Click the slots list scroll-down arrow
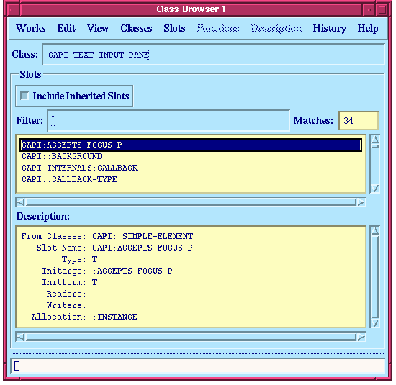Image resolution: width=396 pixels, height=385 pixels. (x=375, y=188)
